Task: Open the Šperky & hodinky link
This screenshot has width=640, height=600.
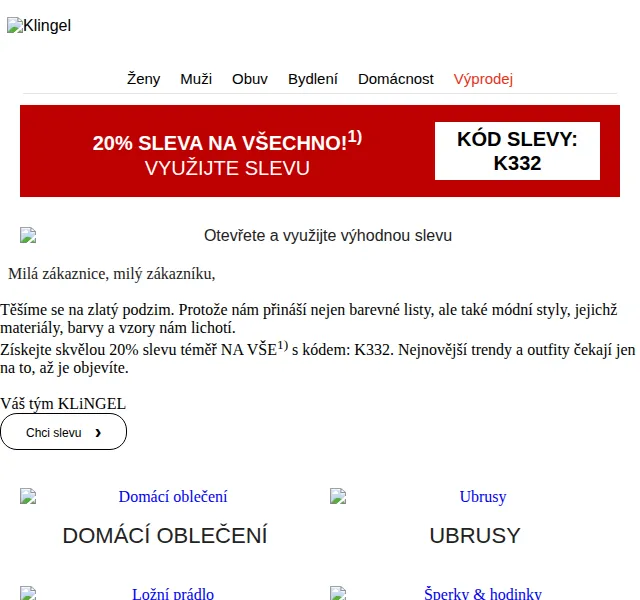Action: point(483,593)
